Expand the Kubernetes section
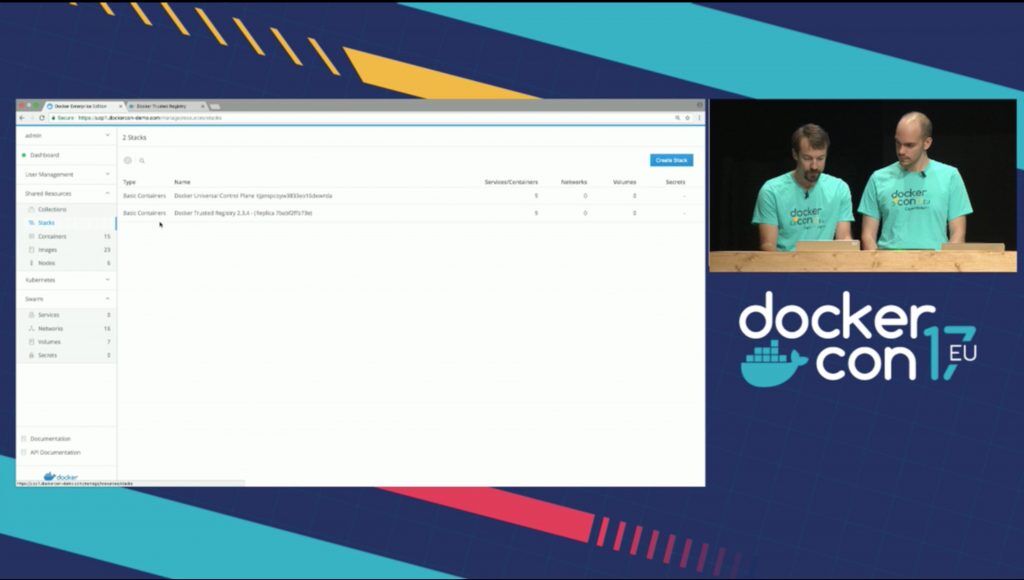Viewport: 1024px width, 580px height. click(x=107, y=280)
